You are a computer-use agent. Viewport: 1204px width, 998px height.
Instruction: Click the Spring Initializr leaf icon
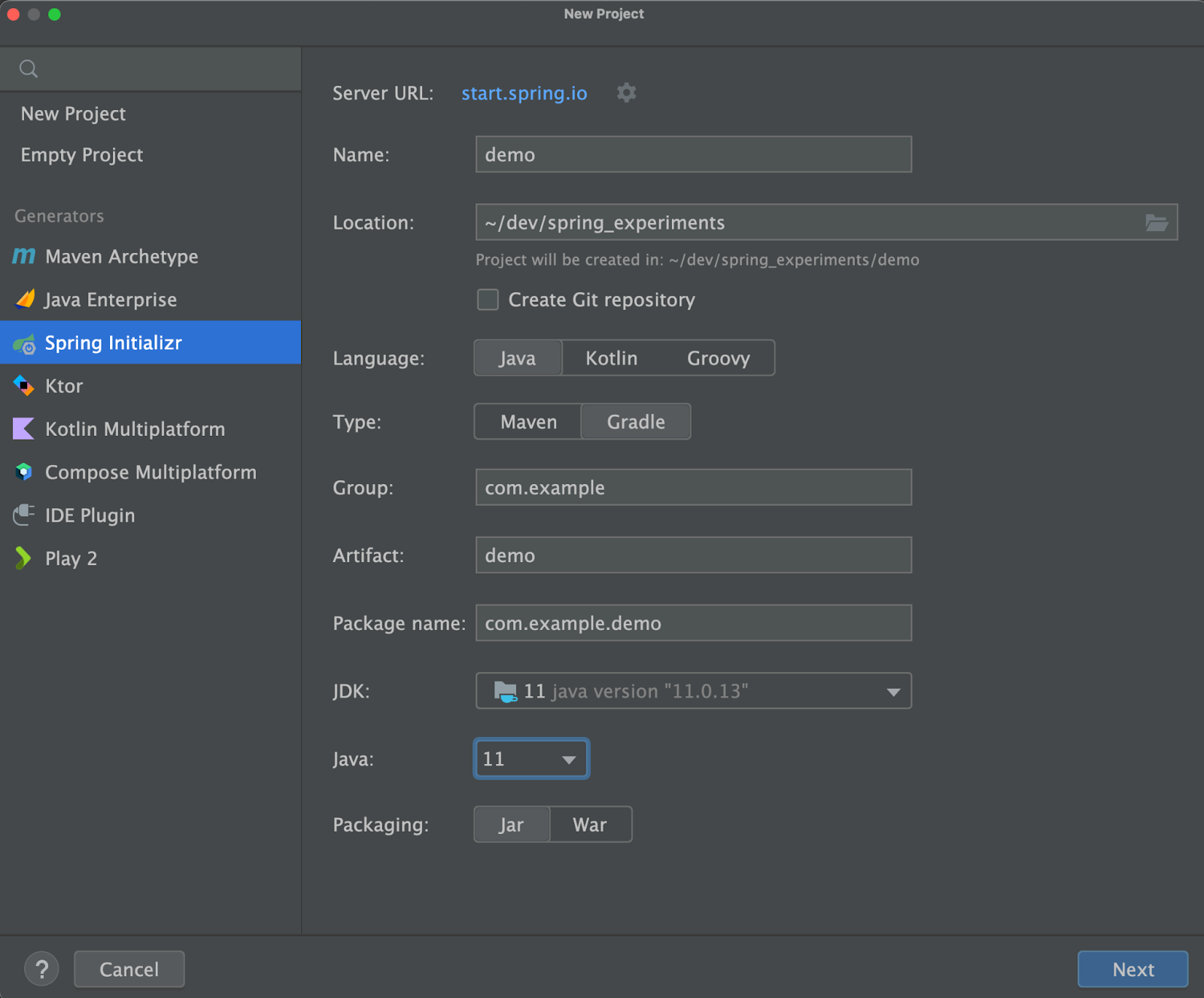(x=24, y=343)
